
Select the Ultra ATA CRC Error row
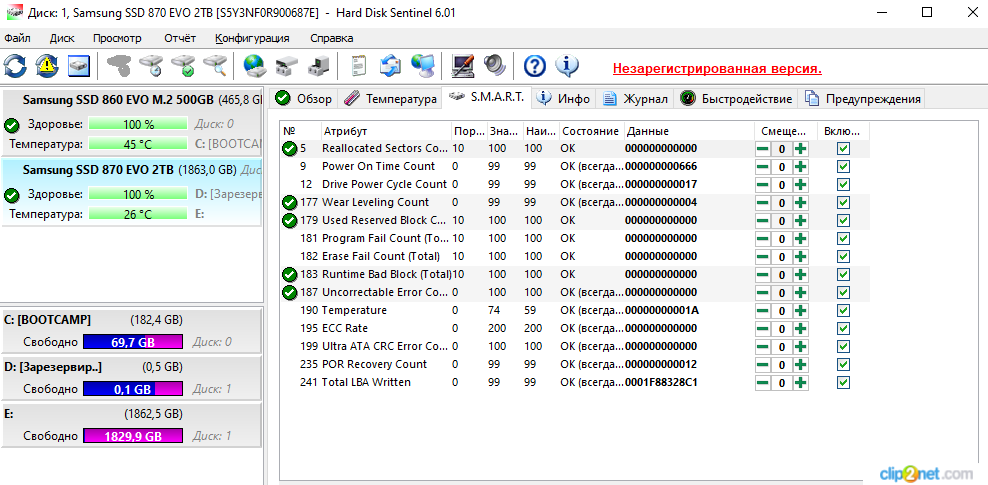[x=575, y=346]
